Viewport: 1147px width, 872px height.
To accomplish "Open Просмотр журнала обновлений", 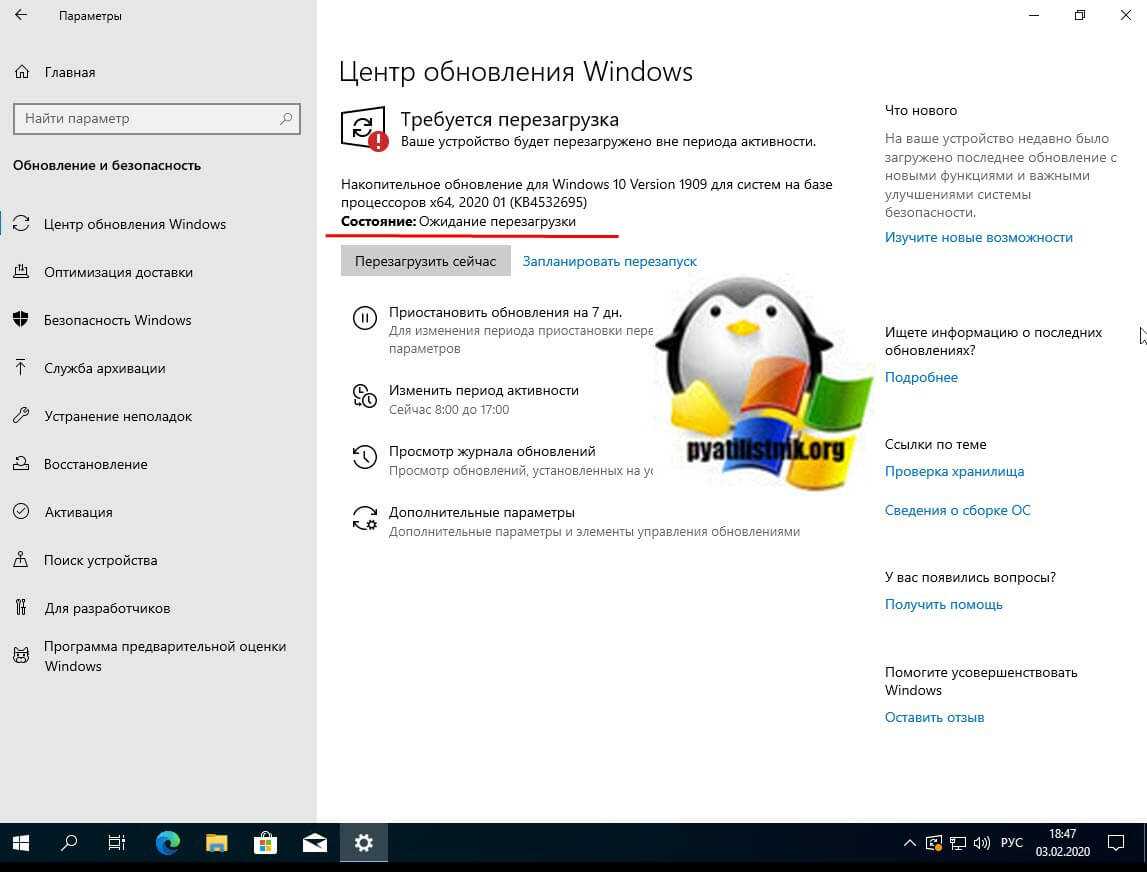I will (x=491, y=451).
